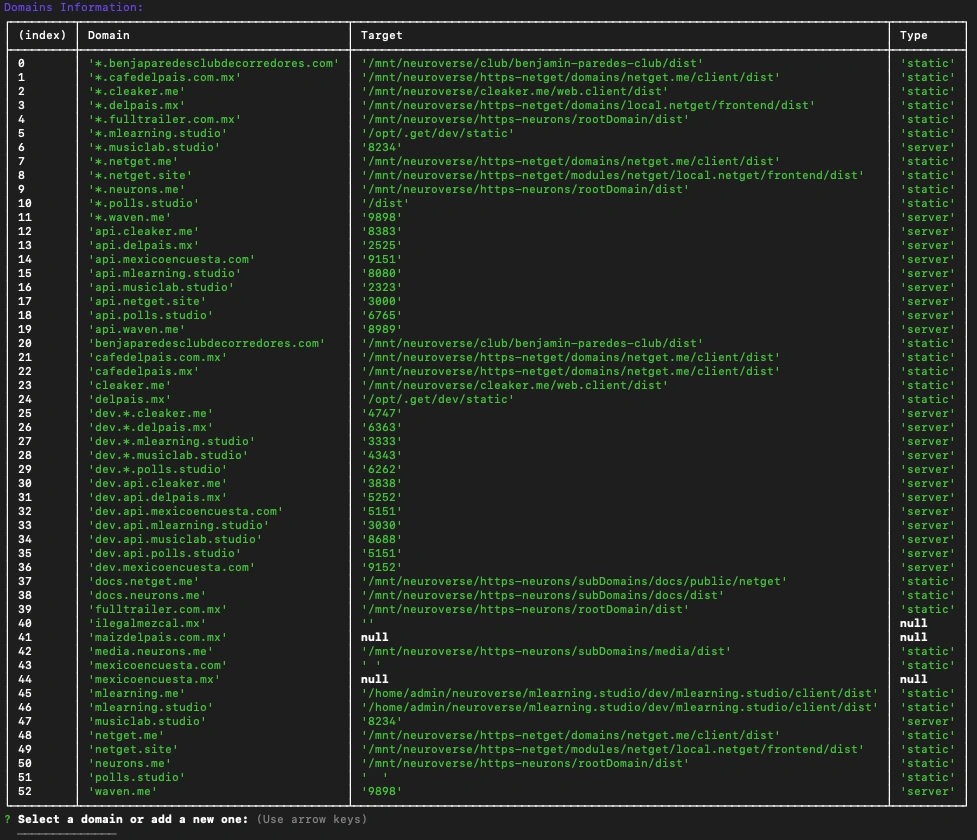Image resolution: width=977 pixels, height=840 pixels.
Task: Select the 'waven.me' entry at index 52
Action: tap(125, 789)
